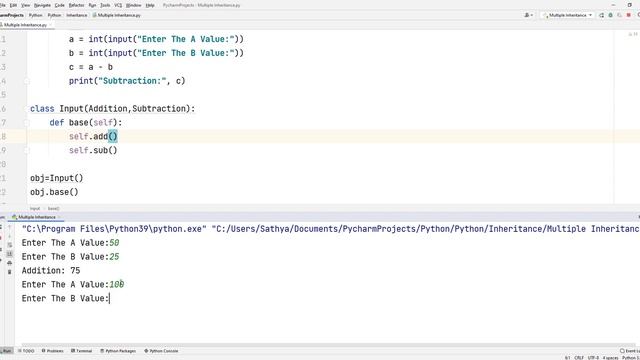Click the Run with Coverage icon
The image size is (640, 360).
[620, 15]
